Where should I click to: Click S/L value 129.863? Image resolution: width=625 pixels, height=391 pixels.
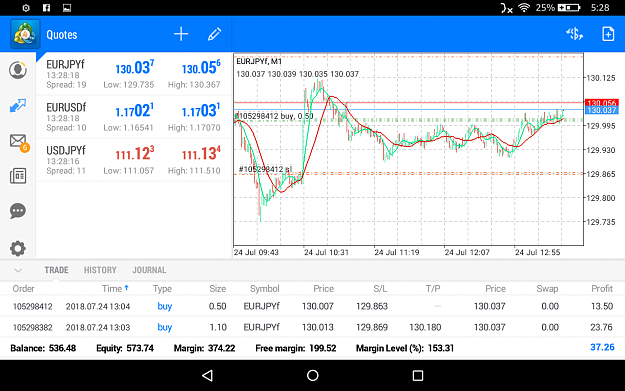372,306
